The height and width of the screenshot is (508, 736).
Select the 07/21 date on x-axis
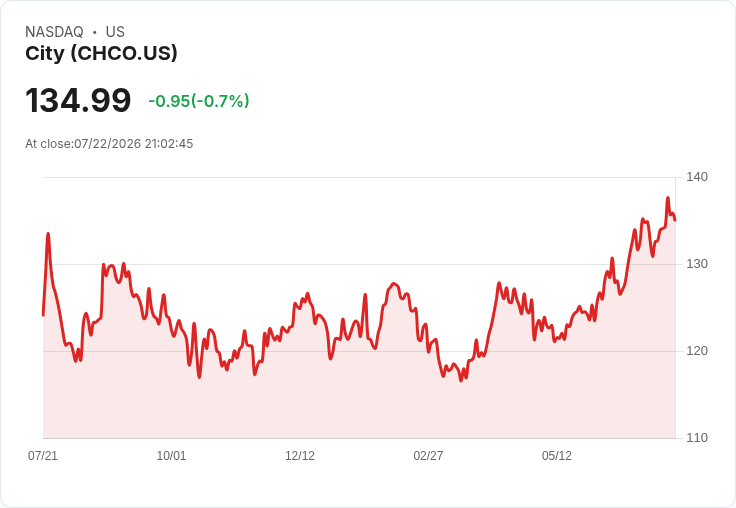point(43,456)
